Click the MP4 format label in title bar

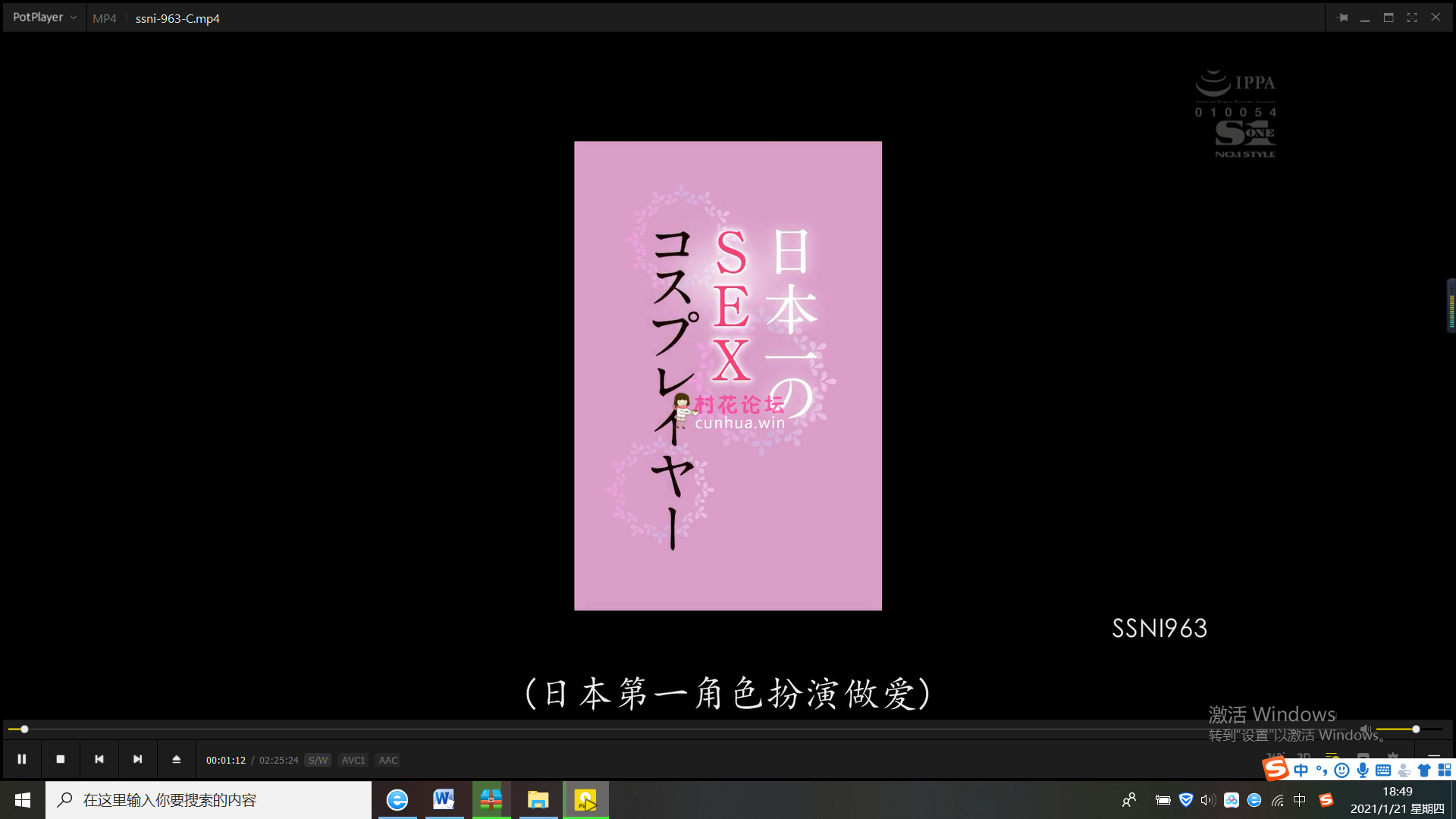tap(105, 18)
